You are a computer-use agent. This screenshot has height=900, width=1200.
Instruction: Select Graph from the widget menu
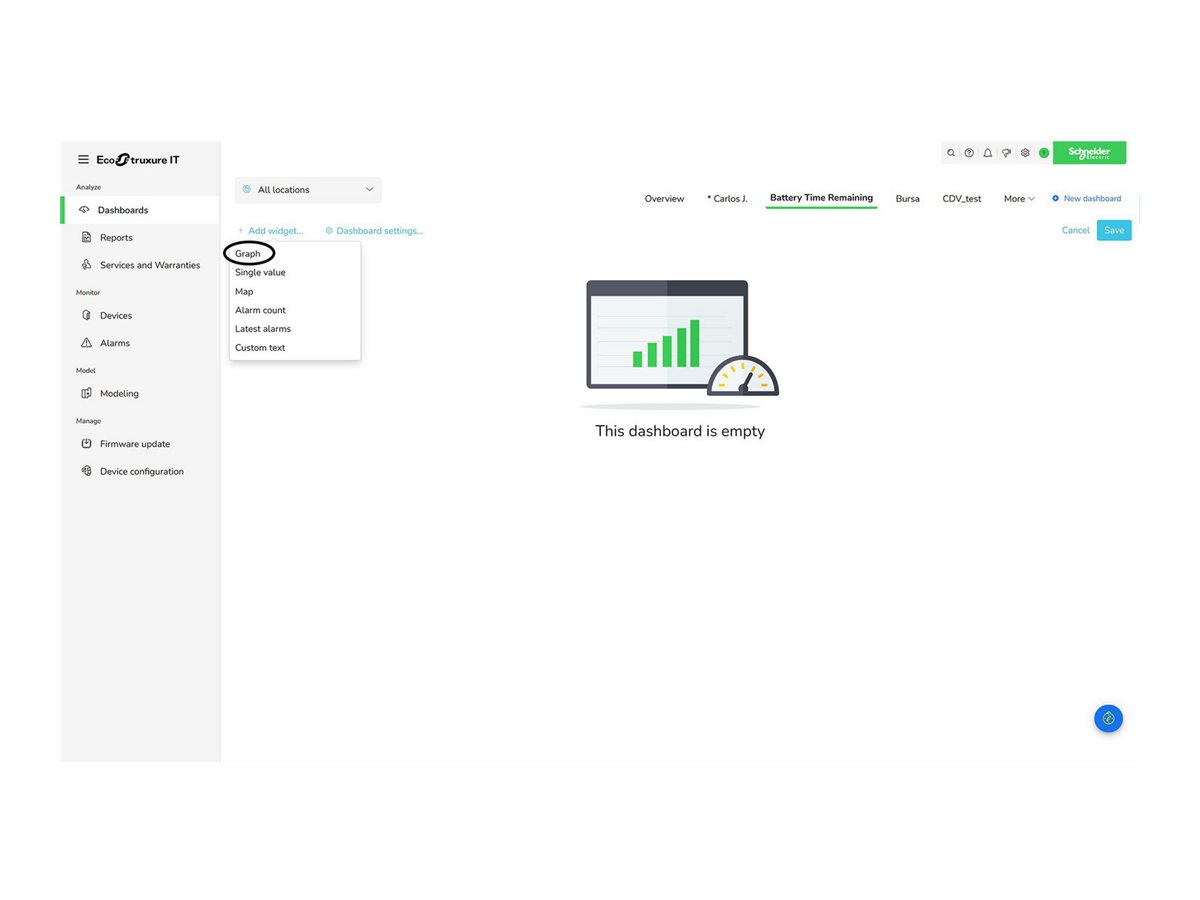click(248, 254)
